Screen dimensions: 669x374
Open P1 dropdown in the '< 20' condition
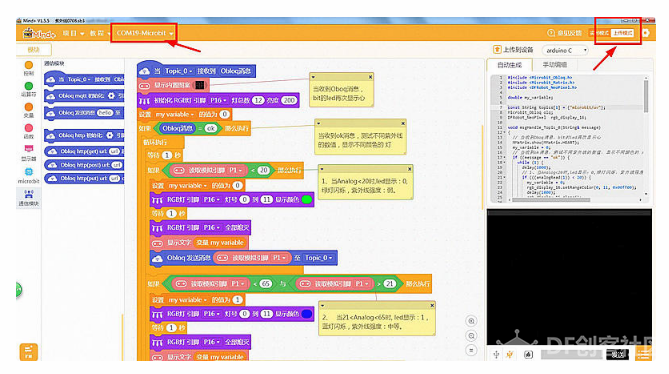click(236, 170)
